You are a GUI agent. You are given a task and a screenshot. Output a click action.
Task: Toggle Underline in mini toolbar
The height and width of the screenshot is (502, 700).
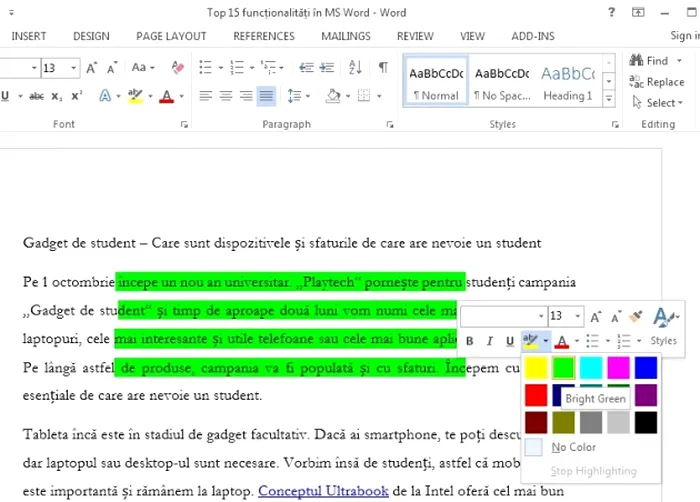(x=510, y=342)
